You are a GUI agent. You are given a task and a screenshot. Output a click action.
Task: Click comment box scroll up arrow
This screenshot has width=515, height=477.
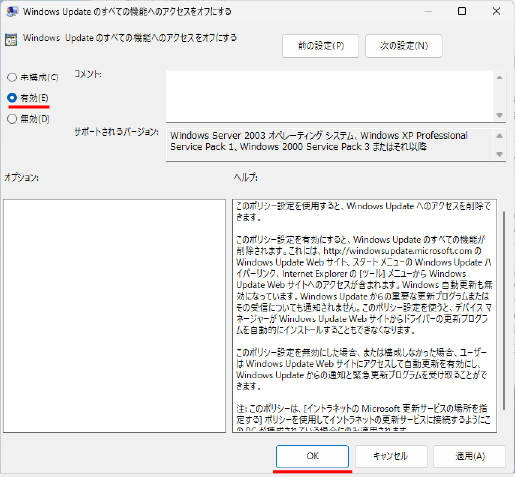[499, 78]
